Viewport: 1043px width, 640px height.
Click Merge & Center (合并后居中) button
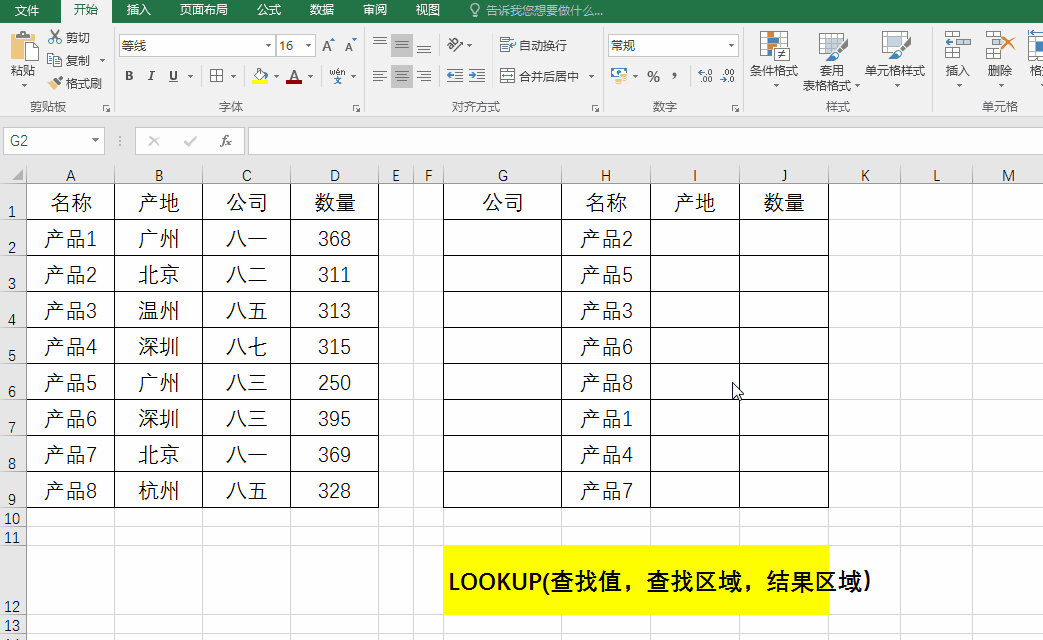pyautogui.click(x=539, y=76)
